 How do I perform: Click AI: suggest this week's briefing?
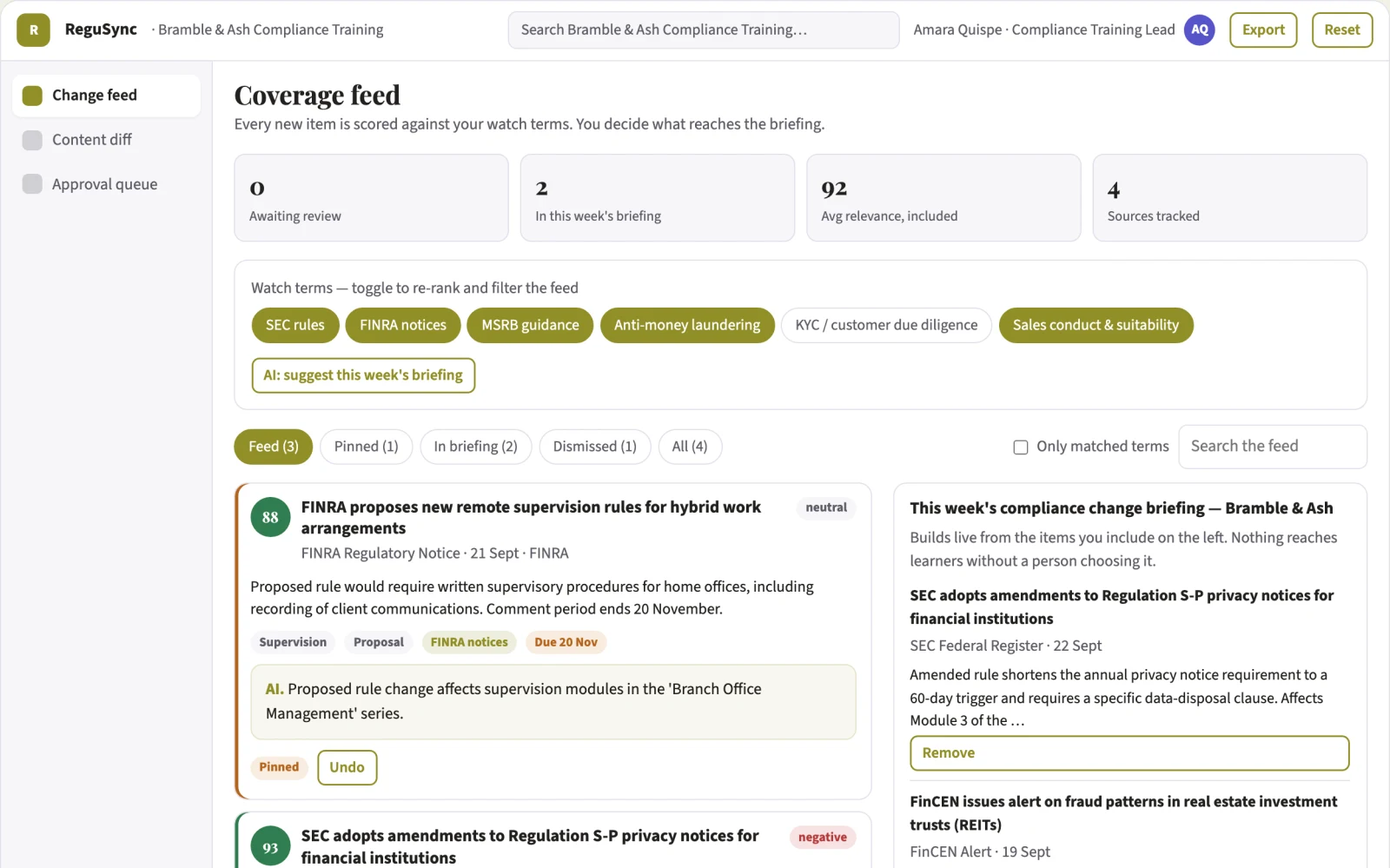[x=363, y=375]
